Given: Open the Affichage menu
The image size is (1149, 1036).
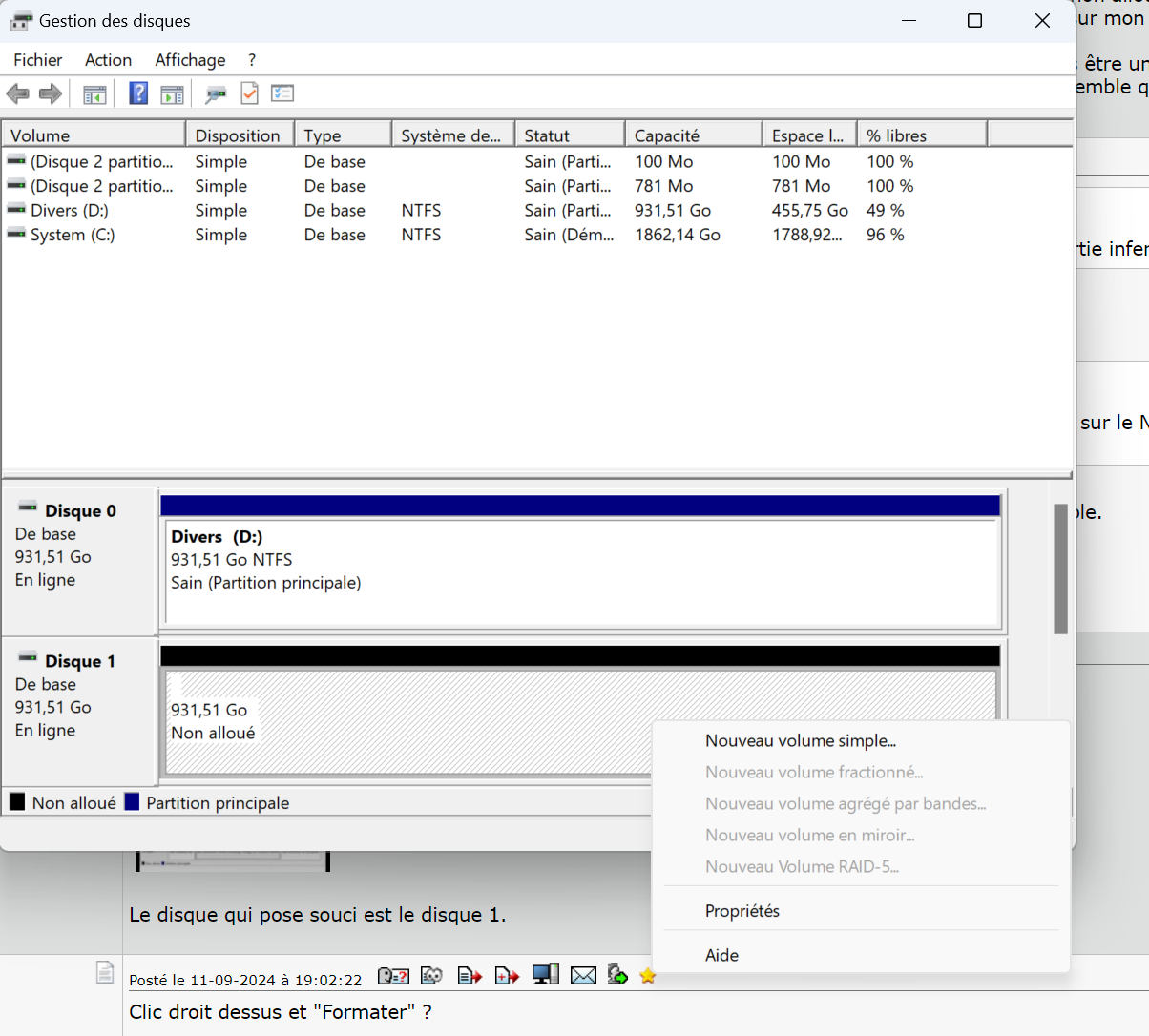Looking at the screenshot, I should 190,60.
